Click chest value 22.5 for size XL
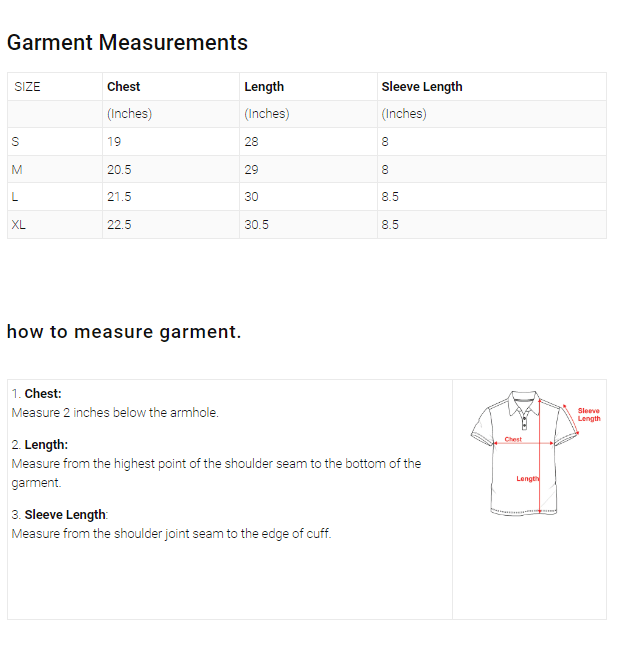630x662 pixels. click(119, 225)
